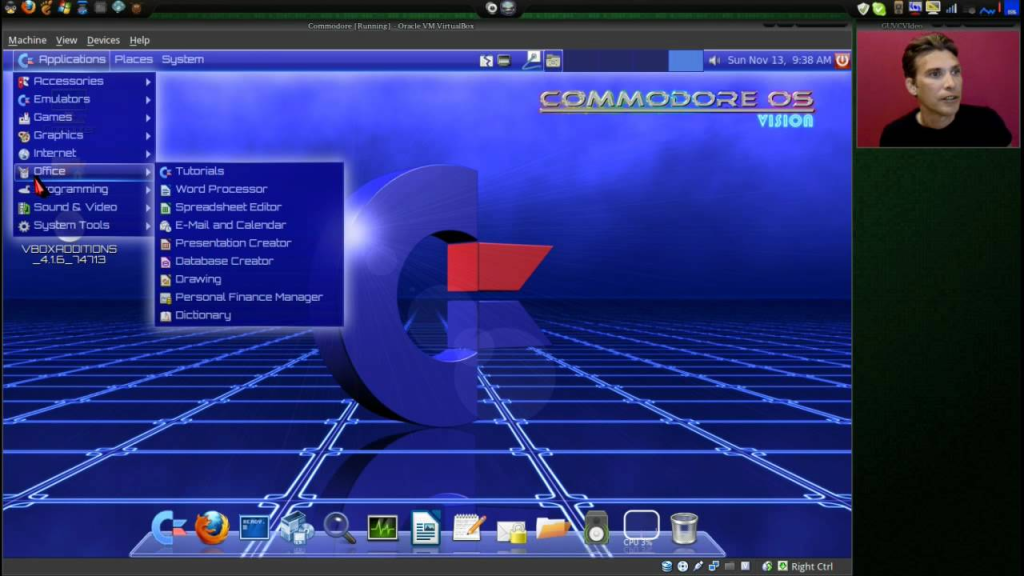
Task: Expand the Internet submenu
Action: [x=84, y=153]
